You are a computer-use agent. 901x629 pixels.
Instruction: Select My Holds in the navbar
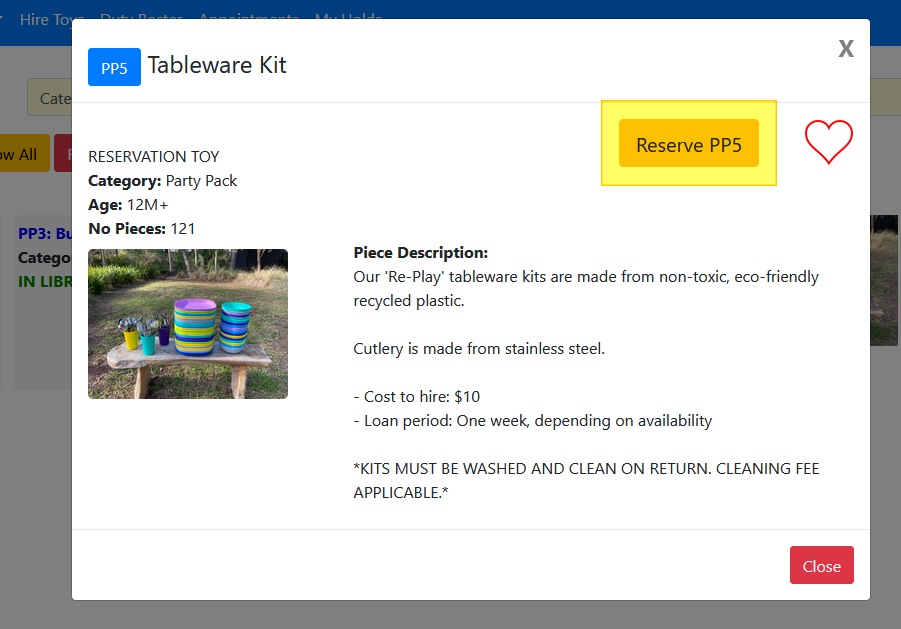(348, 18)
